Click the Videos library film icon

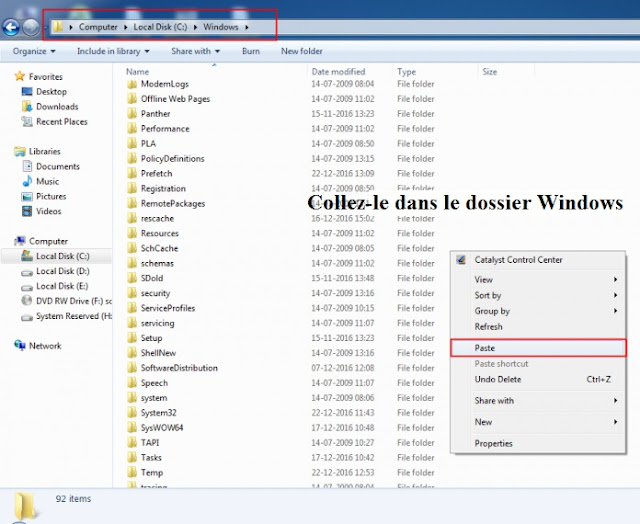pyautogui.click(x=27, y=211)
